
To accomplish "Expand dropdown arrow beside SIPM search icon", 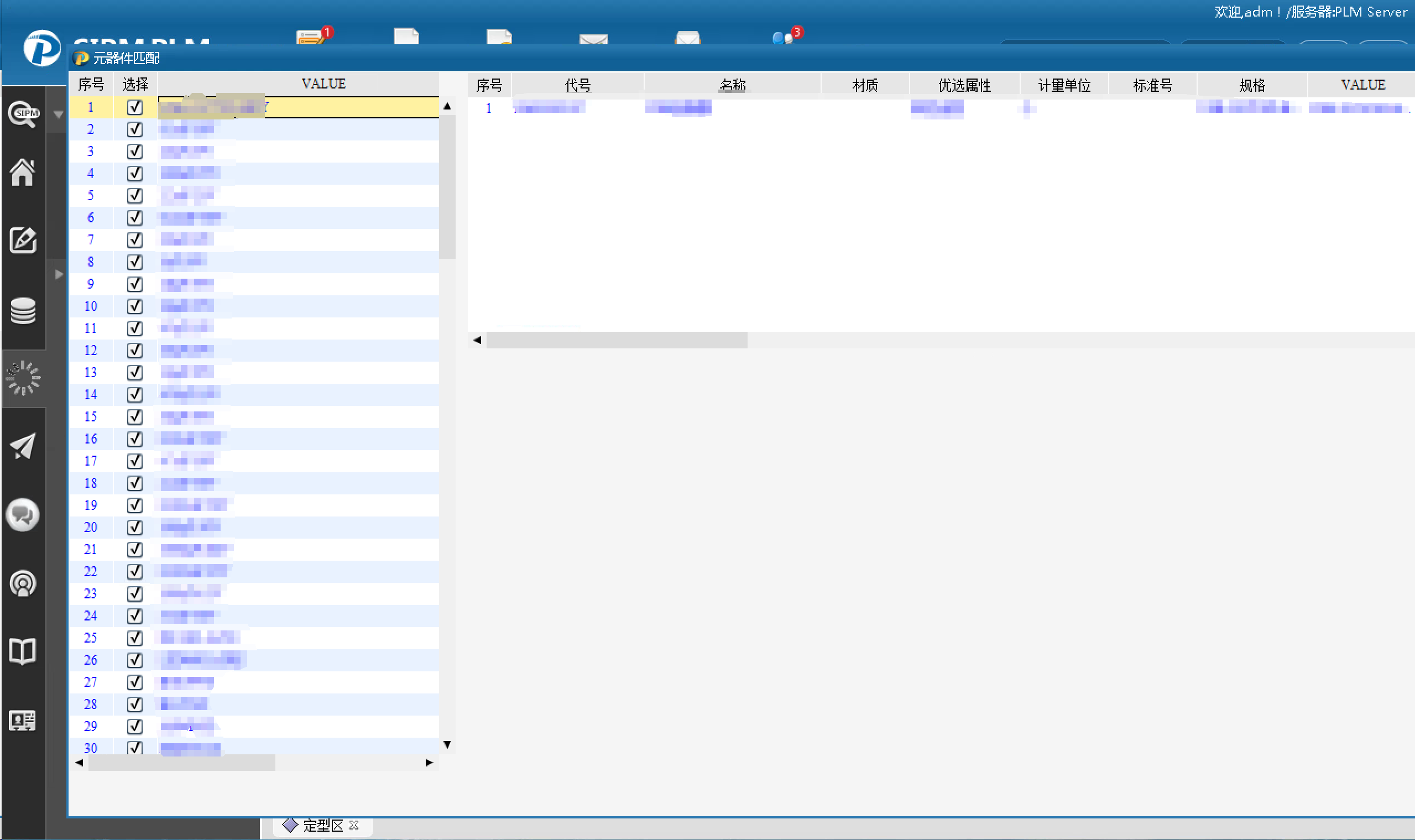I will click(x=58, y=114).
